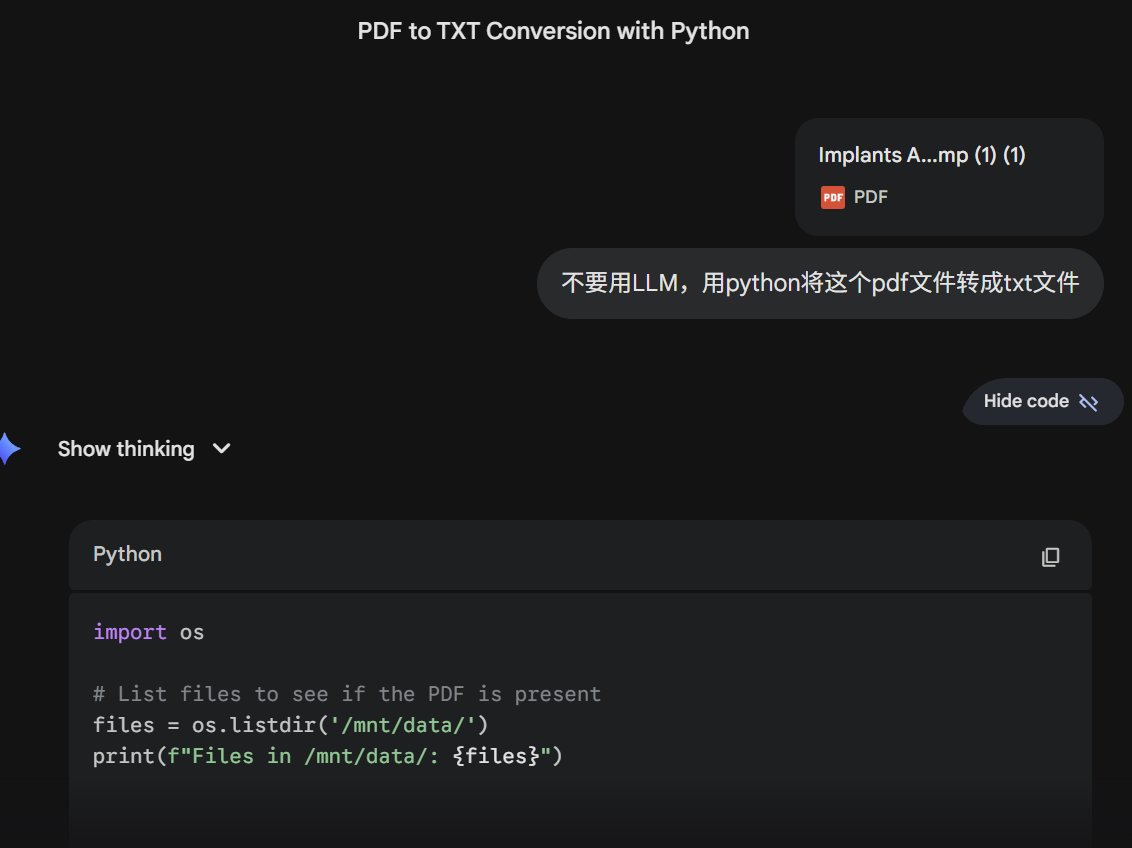
Task: Select the Chinese user prompt message
Action: (820, 283)
